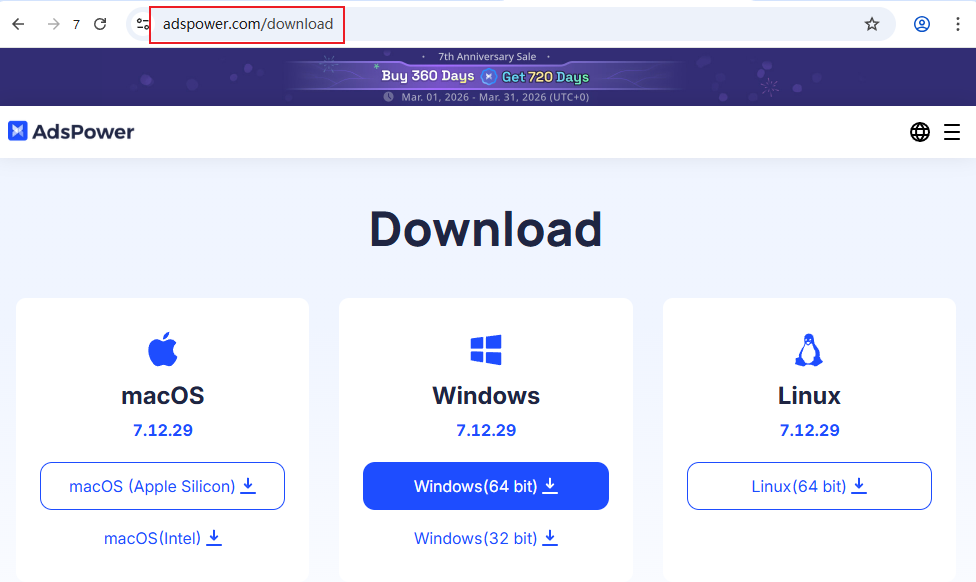Screen dimensions: 976x582
Task: Reload the download page
Action: pyautogui.click(x=100, y=24)
